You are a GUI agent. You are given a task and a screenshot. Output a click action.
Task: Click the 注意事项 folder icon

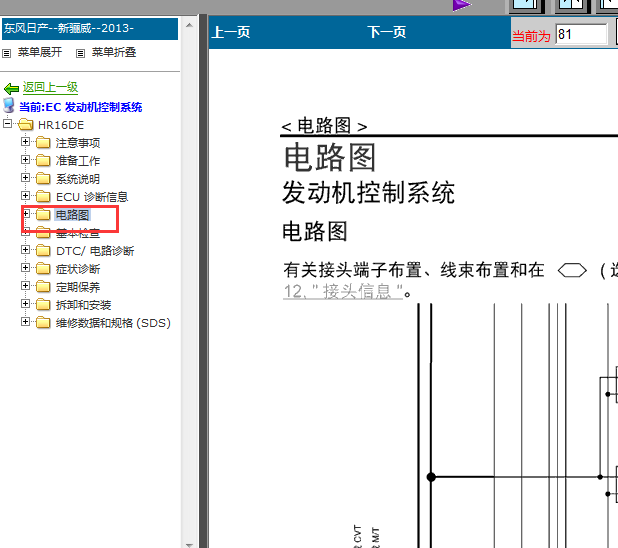(43, 142)
